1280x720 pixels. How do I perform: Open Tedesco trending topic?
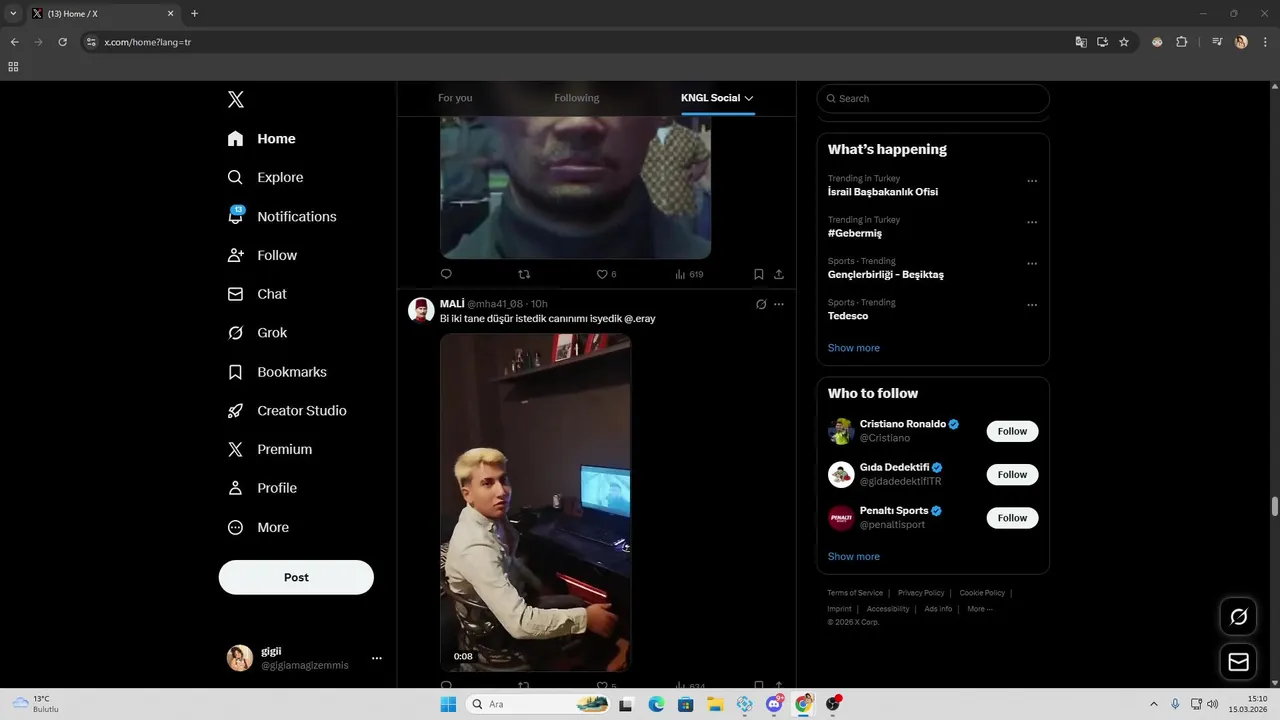pyautogui.click(x=848, y=316)
